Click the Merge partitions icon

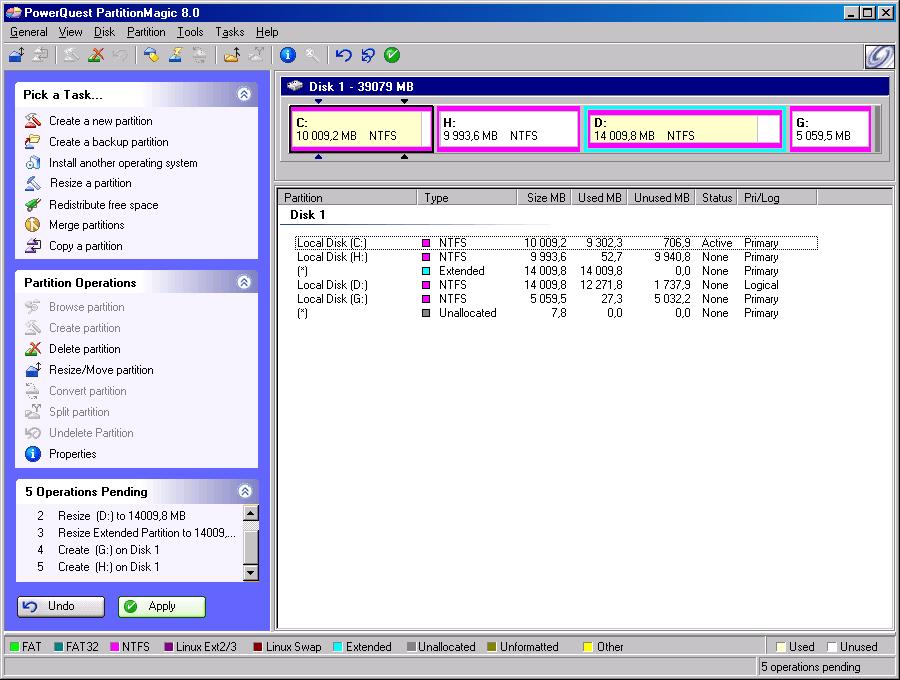[x=33, y=225]
